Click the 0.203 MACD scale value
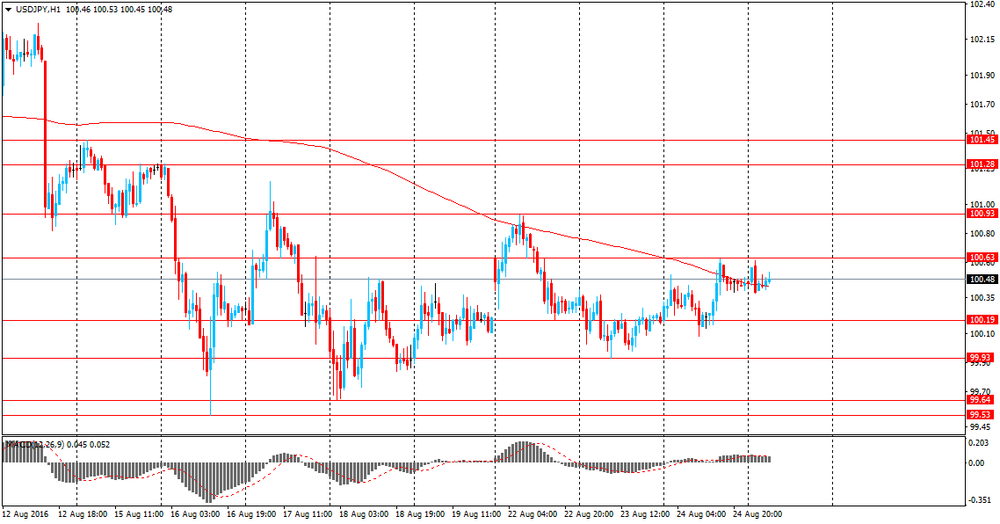 coord(980,443)
